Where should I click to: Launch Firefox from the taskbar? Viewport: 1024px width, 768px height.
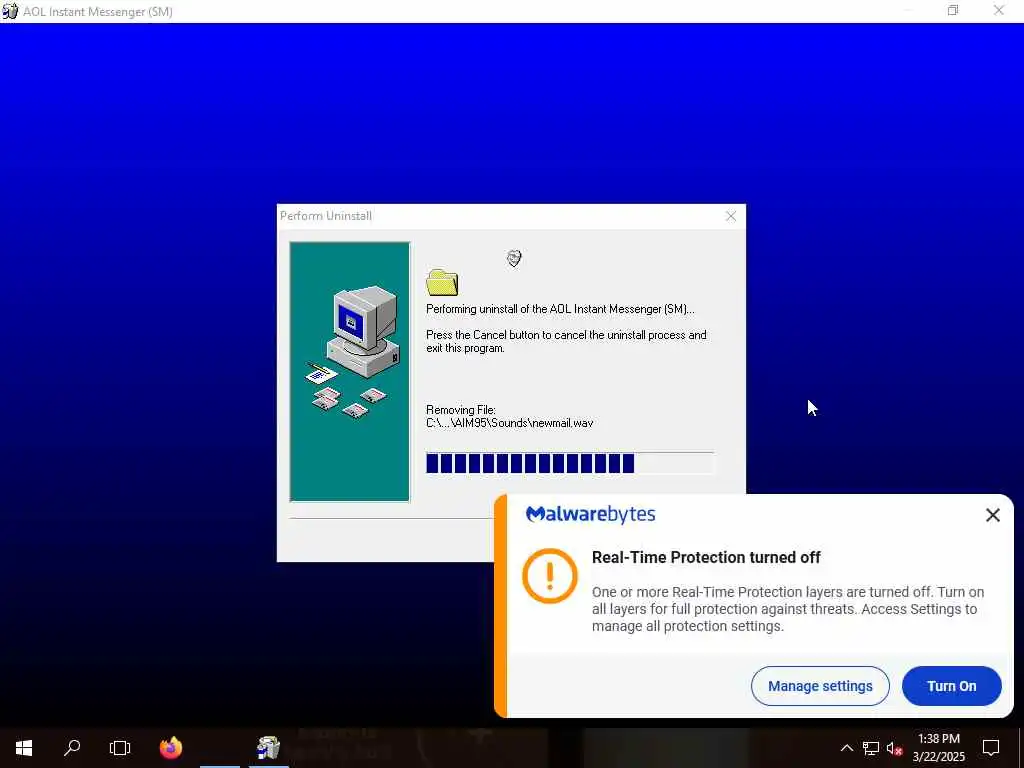coord(171,748)
